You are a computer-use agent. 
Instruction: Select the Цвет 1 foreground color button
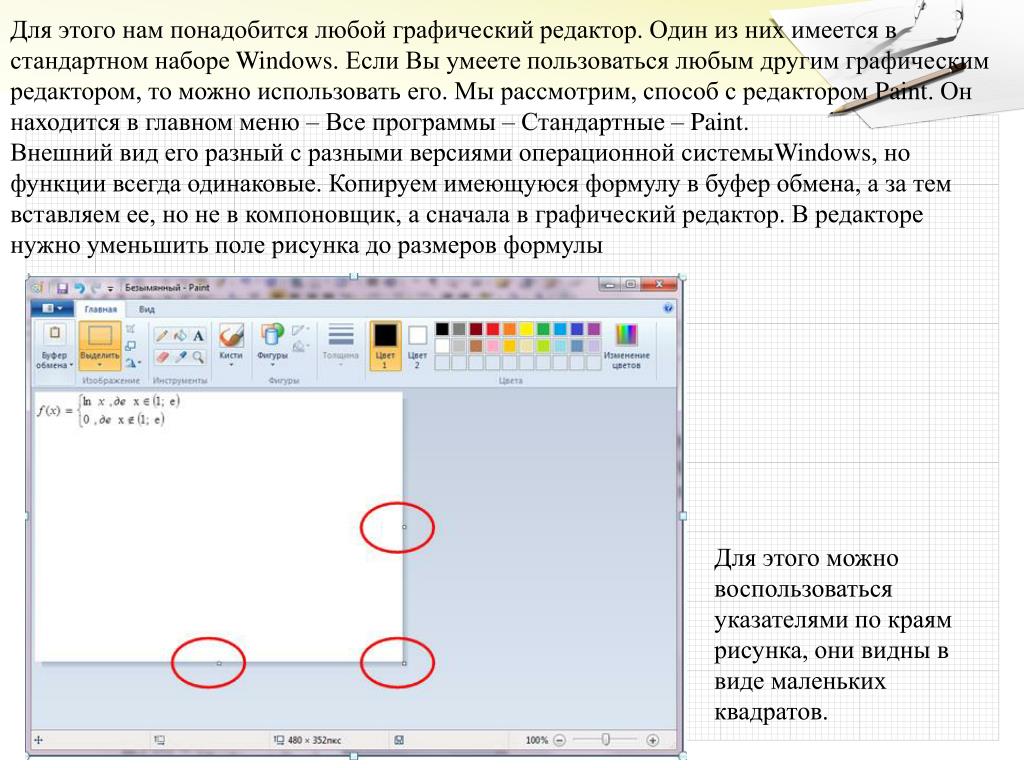click(x=385, y=345)
